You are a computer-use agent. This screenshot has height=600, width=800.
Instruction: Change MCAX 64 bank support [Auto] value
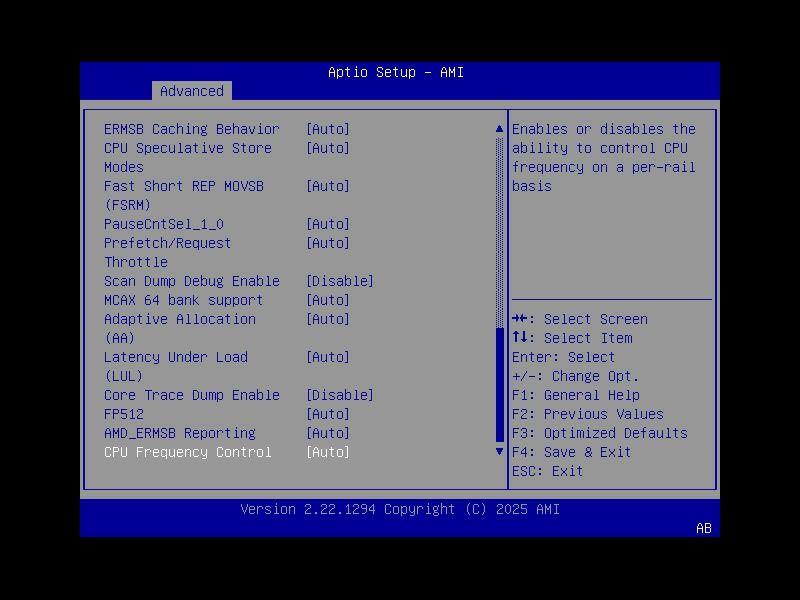(x=328, y=300)
